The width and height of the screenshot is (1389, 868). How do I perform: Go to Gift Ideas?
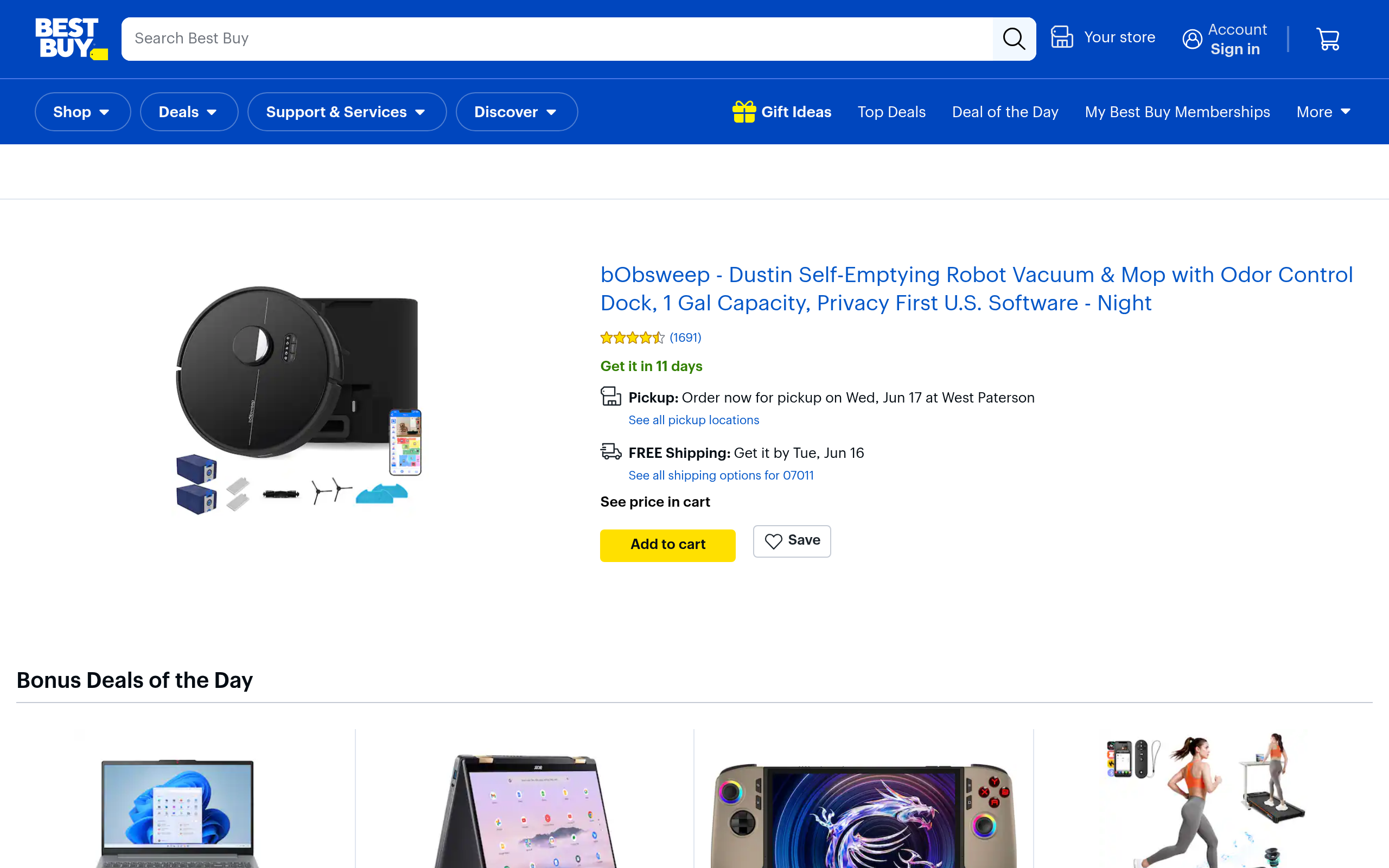[x=782, y=112]
